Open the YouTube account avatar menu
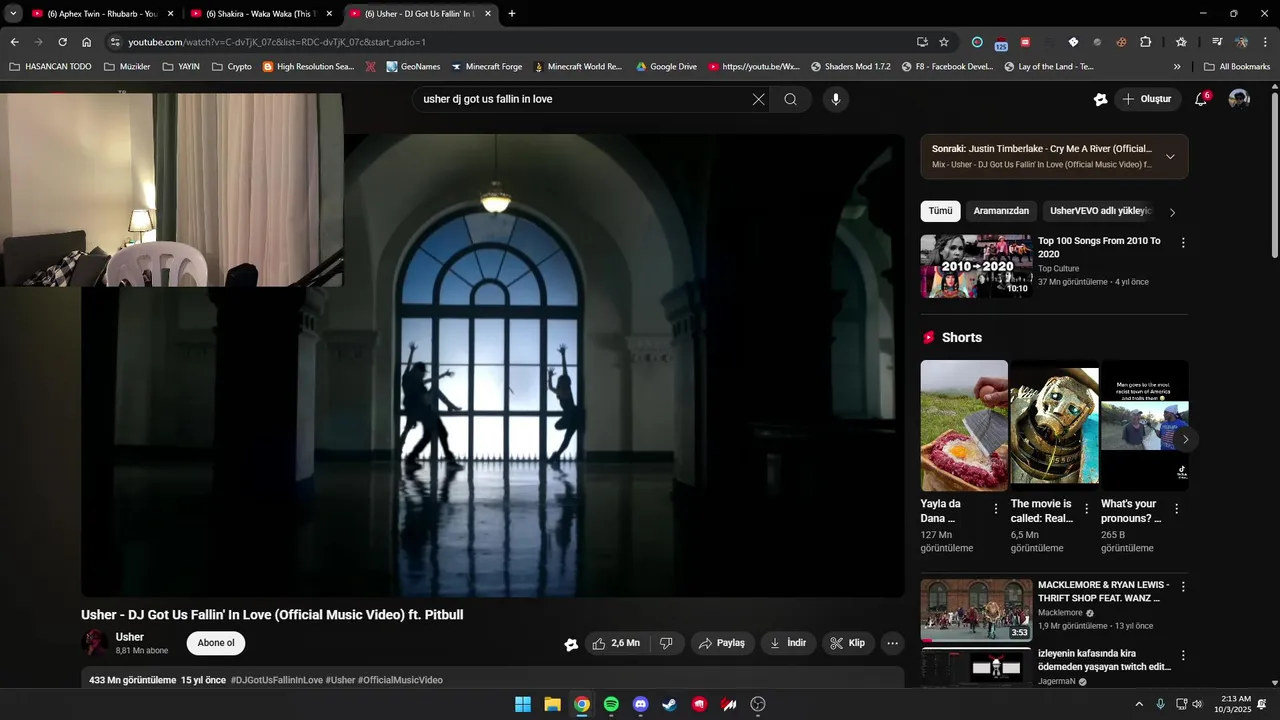The image size is (1280, 720). 1239,99
